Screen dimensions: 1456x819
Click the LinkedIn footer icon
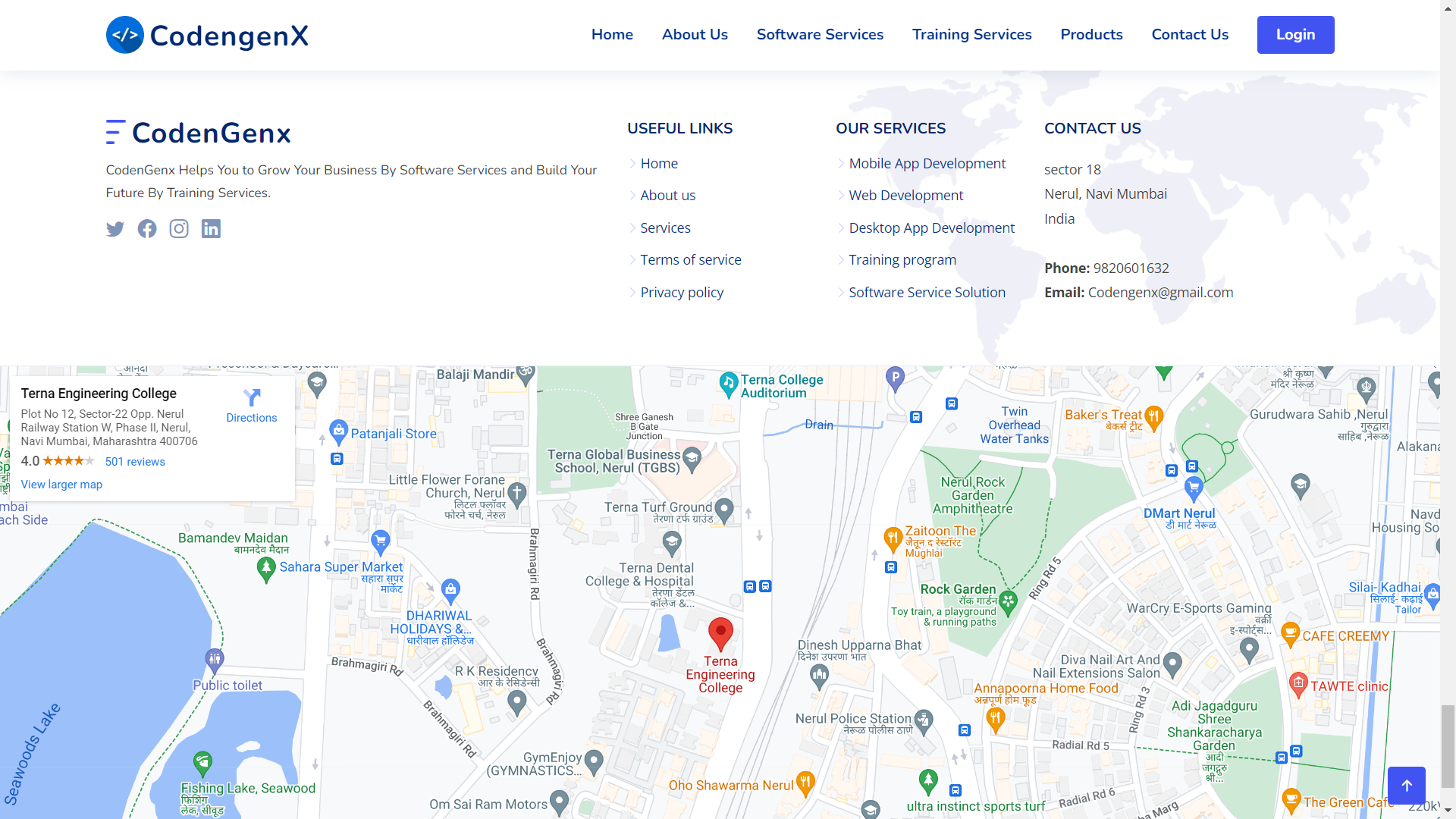pyautogui.click(x=211, y=229)
